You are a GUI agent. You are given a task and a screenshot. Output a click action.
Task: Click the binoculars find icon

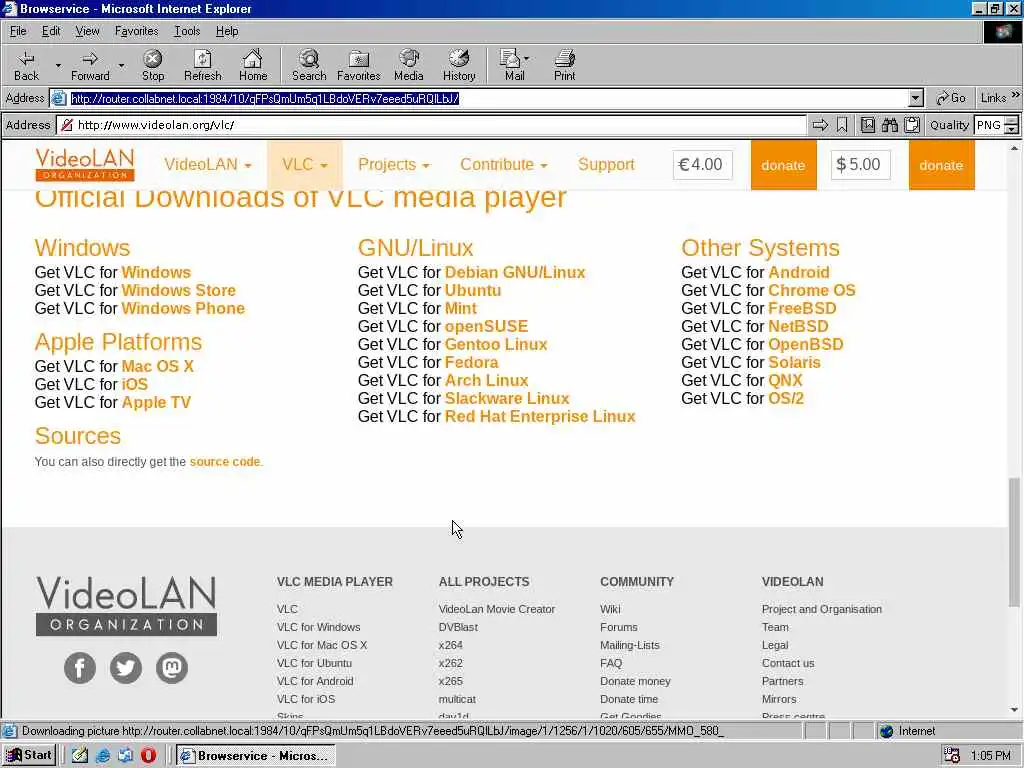tap(889, 125)
